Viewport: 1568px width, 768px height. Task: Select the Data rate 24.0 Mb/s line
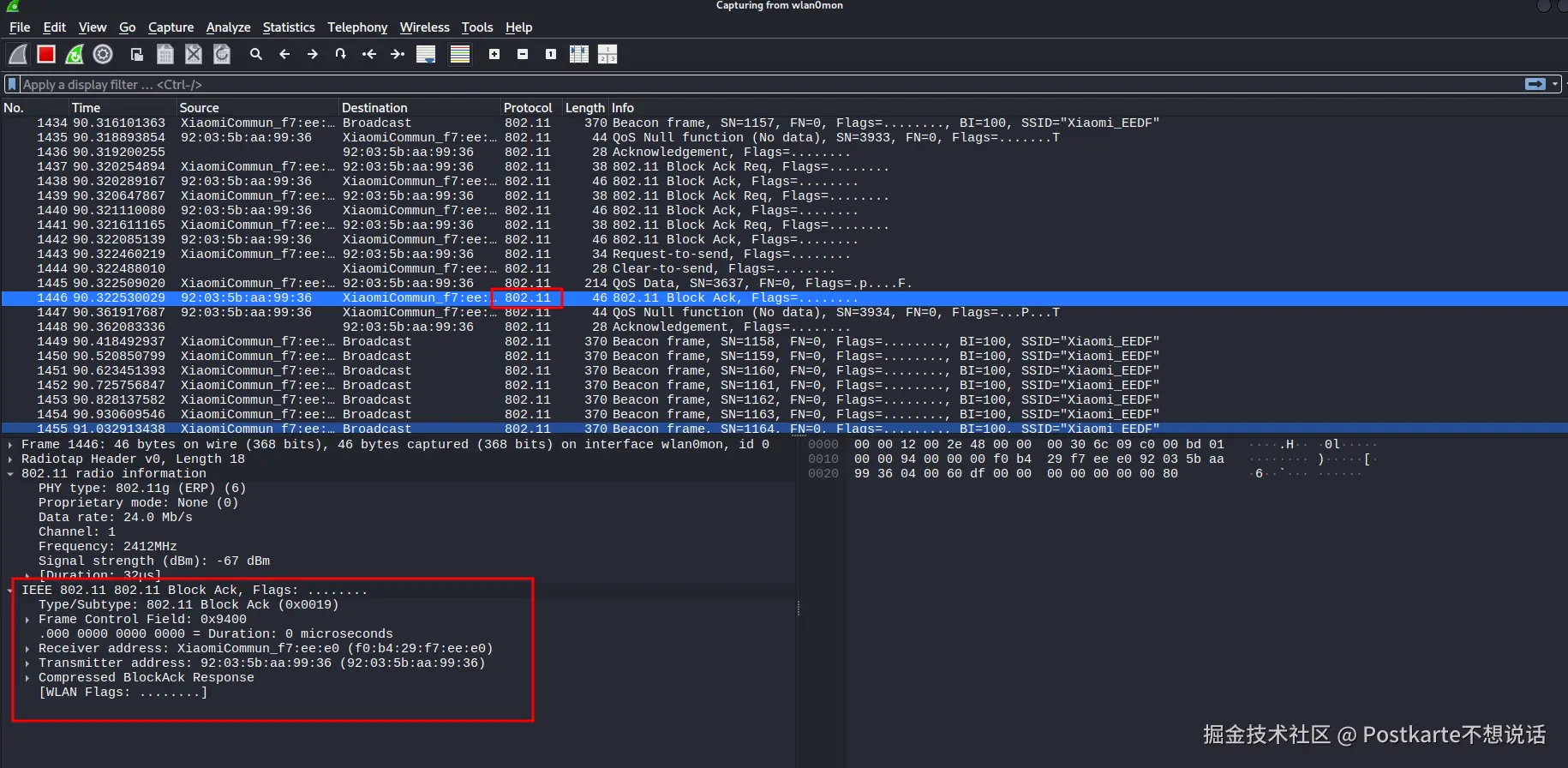116,518
